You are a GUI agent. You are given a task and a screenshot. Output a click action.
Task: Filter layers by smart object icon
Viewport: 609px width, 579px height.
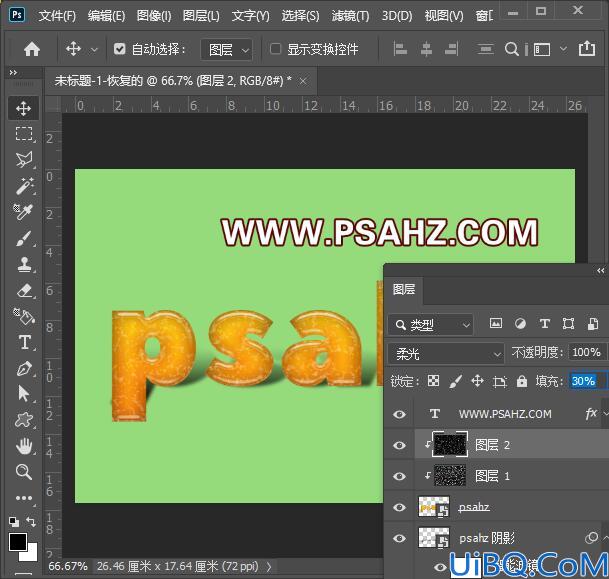pyautogui.click(x=593, y=323)
